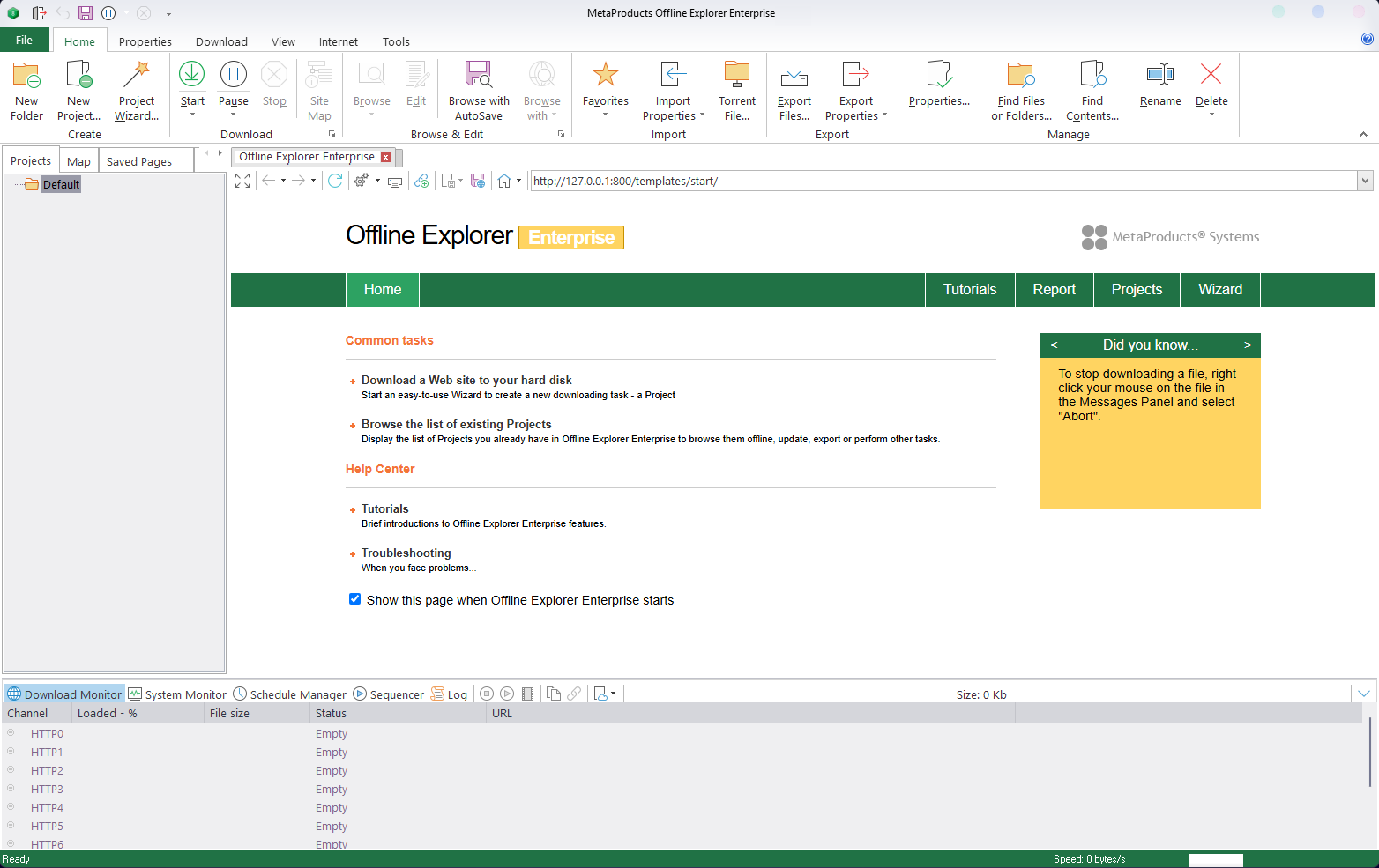Click Download a Web site to your hard disk
Image resolution: width=1379 pixels, height=868 pixels.
point(466,380)
